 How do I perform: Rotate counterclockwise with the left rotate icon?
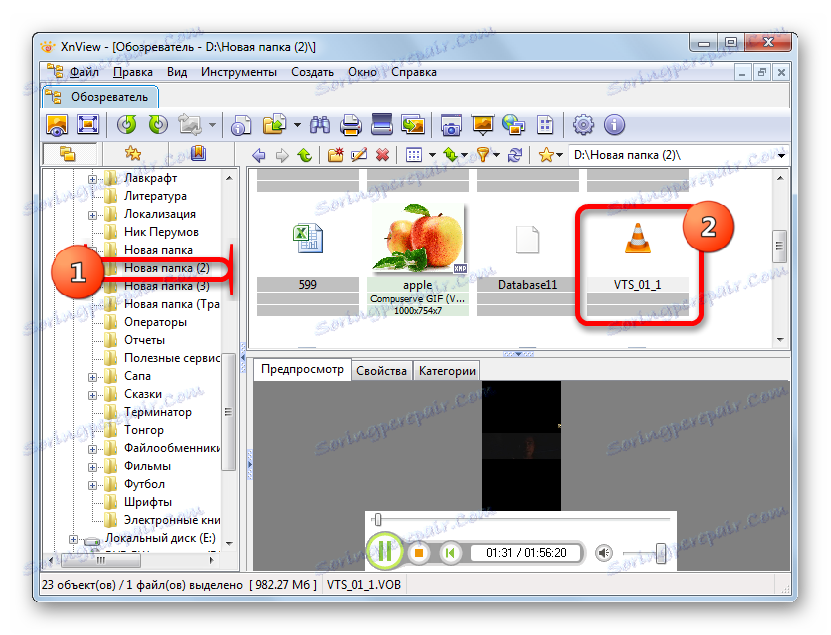(127, 125)
